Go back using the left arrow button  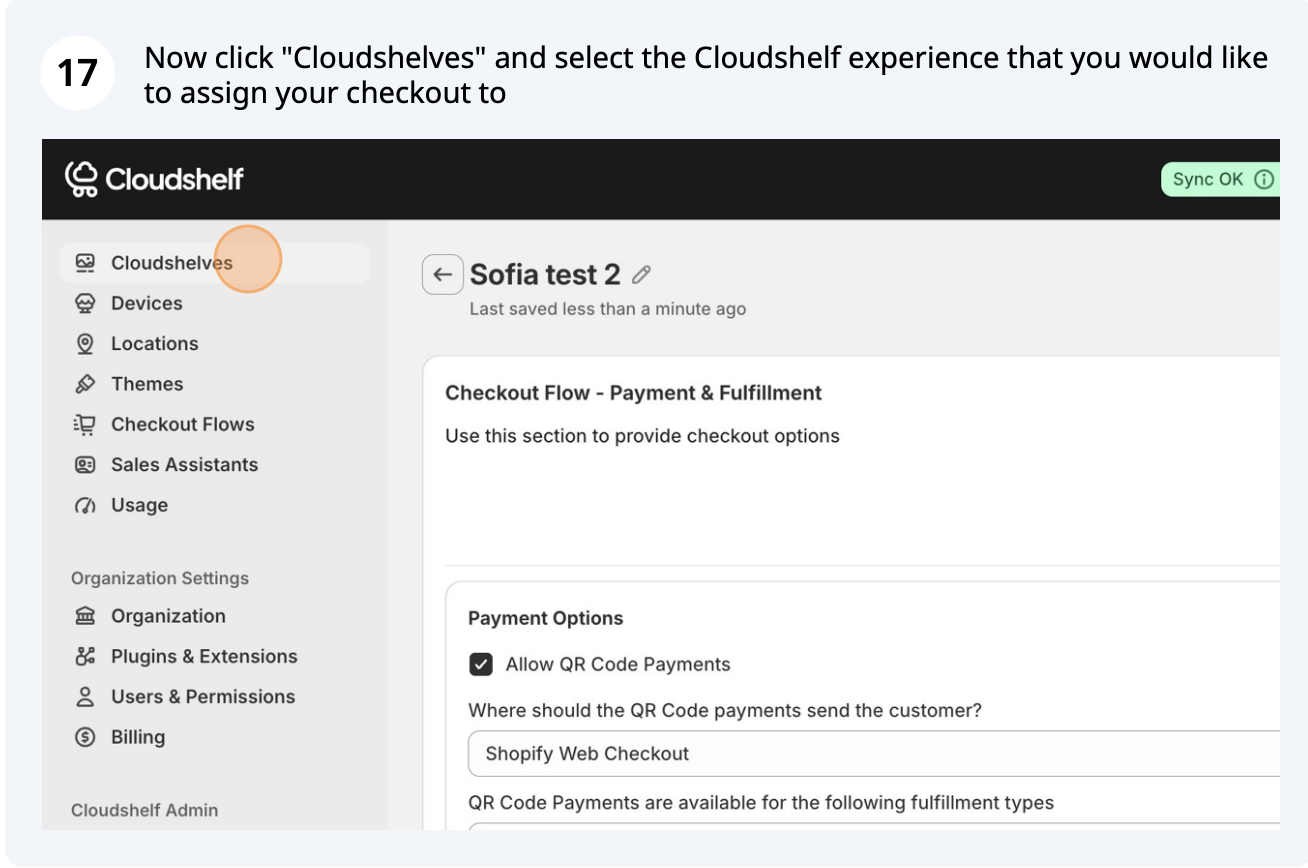(443, 274)
